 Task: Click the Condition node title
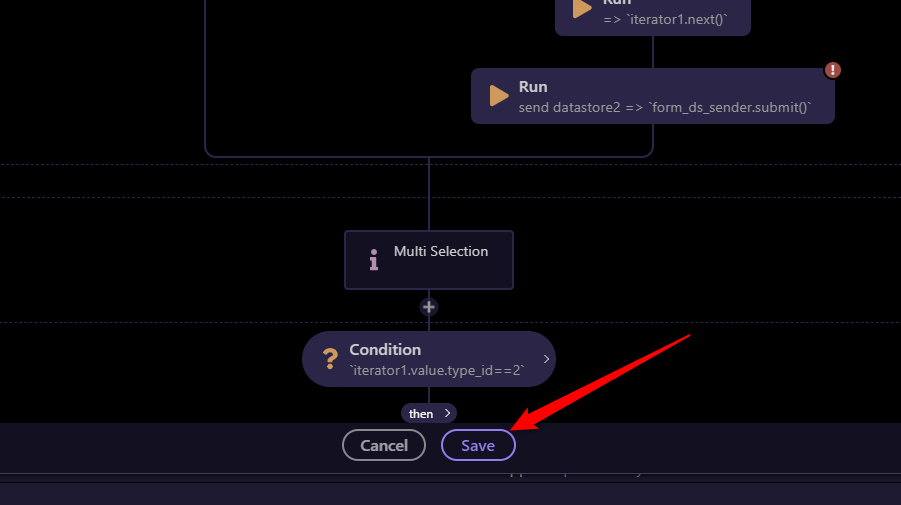coord(385,350)
